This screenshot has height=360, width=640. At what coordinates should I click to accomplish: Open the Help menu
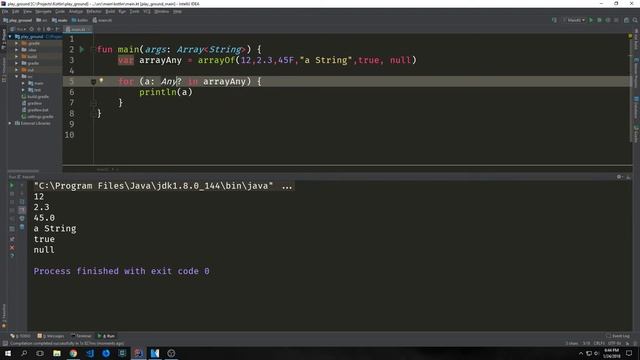pyautogui.click(x=178, y=11)
